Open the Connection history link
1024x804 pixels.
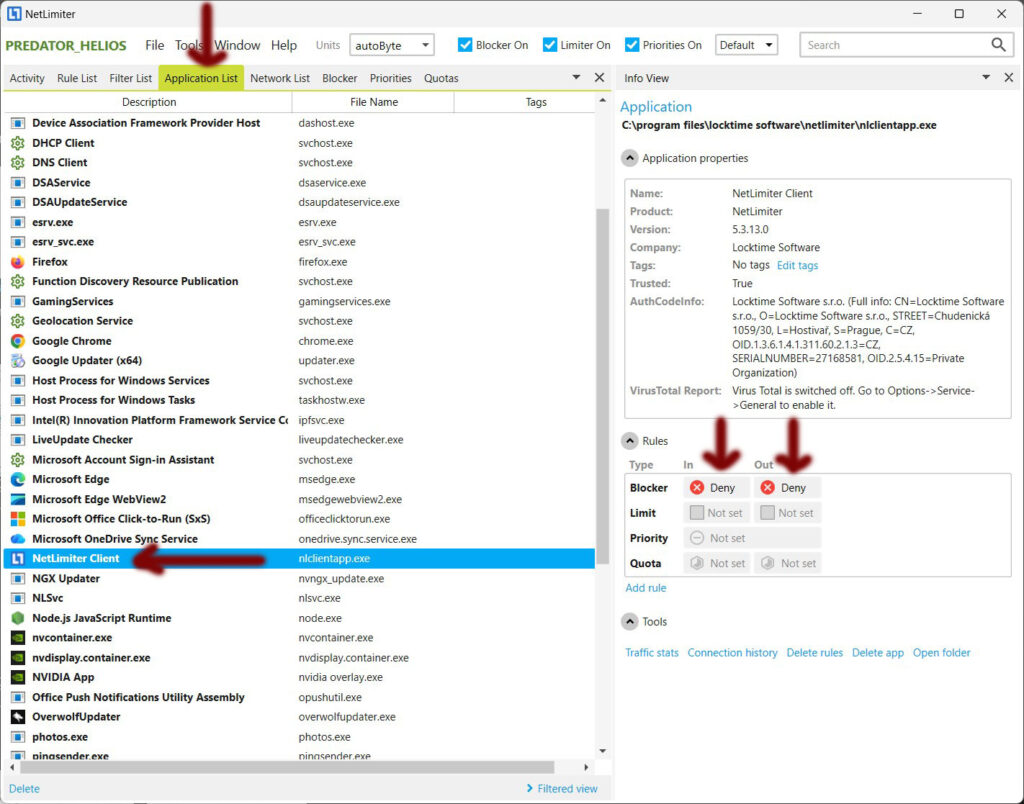[x=732, y=653]
